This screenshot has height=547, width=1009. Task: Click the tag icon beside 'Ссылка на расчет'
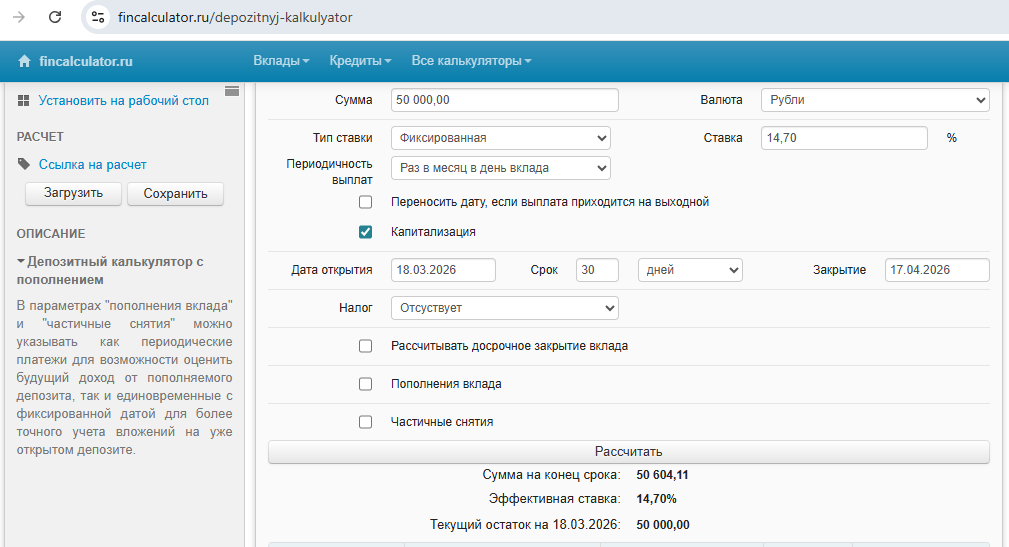pyautogui.click(x=24, y=165)
